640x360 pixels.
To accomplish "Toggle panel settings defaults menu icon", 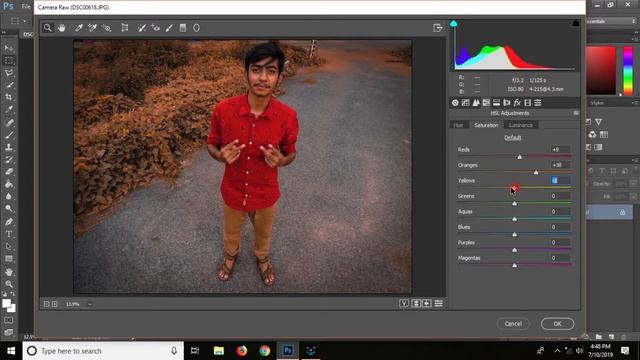I will point(438,303).
